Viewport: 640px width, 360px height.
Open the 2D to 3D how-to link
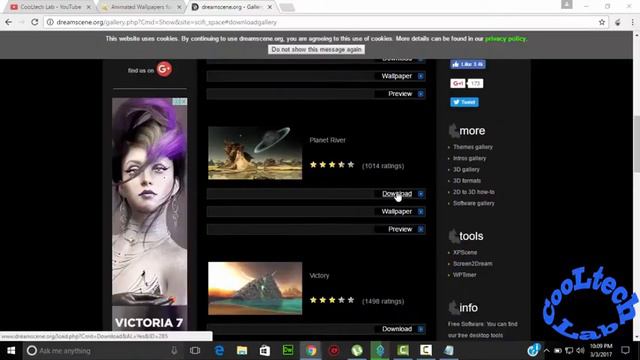click(x=473, y=192)
